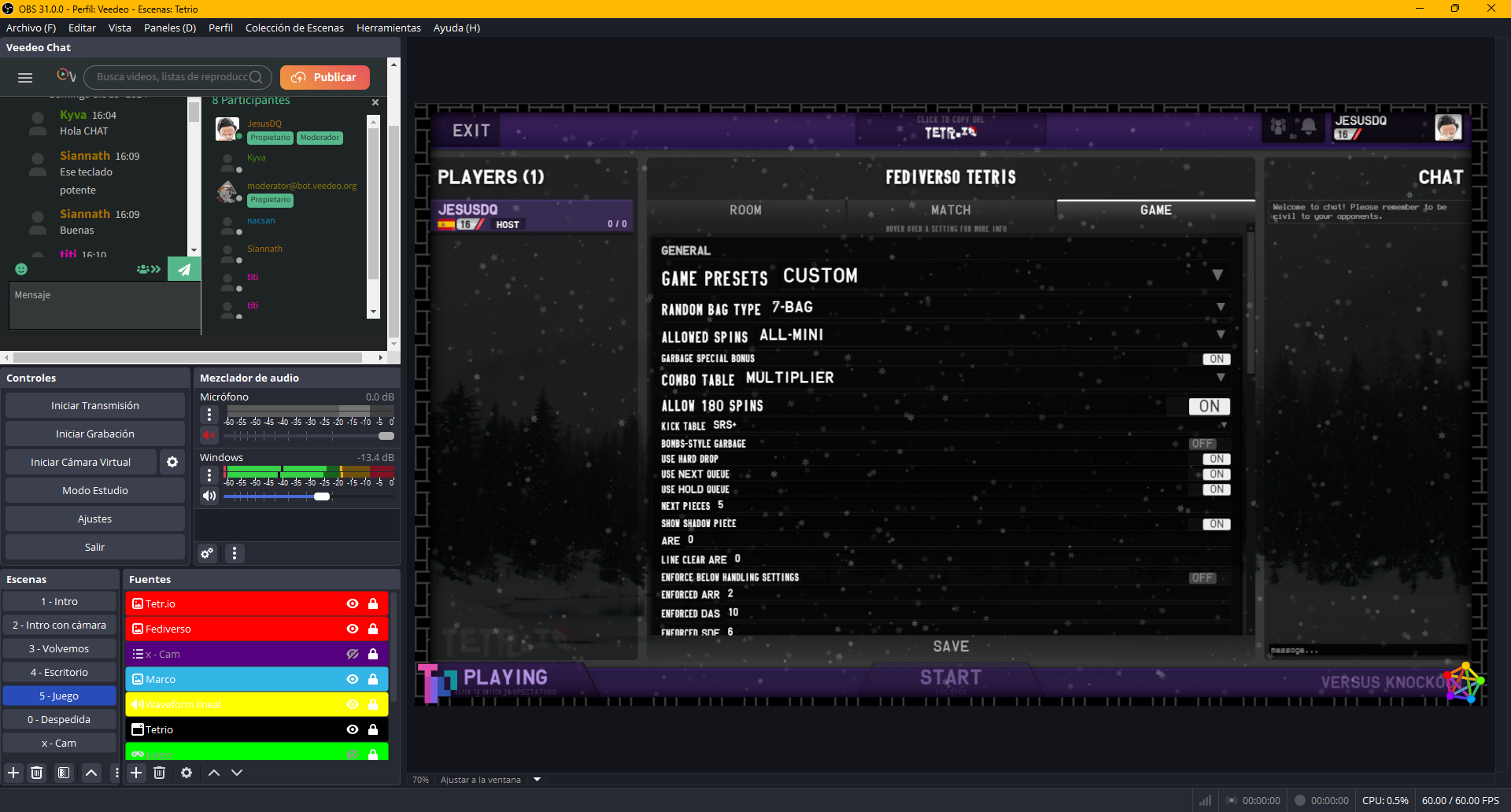Toggle Allow 180 Spins setting
The width and height of the screenshot is (1511, 812).
[x=1210, y=406]
